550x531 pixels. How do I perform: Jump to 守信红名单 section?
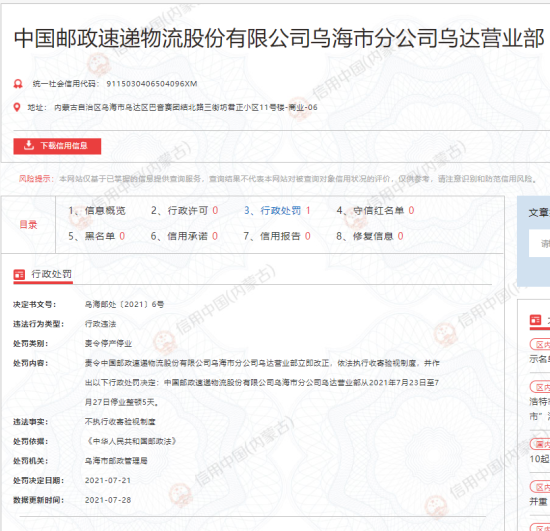coord(375,210)
